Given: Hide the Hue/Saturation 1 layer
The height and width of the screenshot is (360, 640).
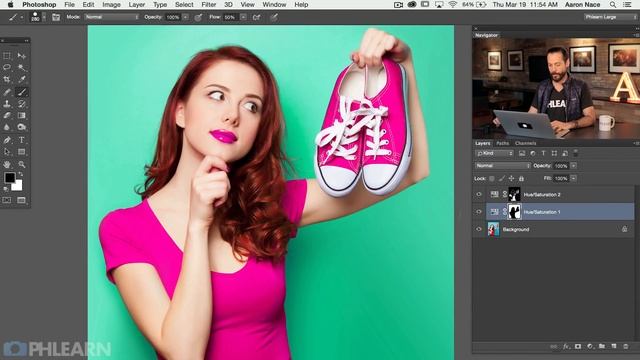Looking at the screenshot, I should [x=479, y=212].
